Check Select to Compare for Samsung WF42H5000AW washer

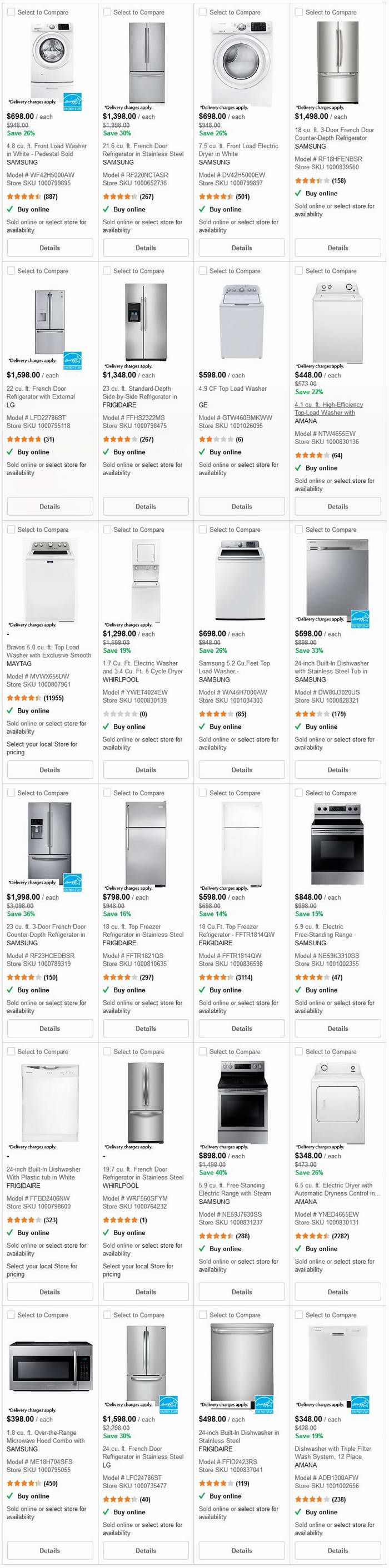11,12
